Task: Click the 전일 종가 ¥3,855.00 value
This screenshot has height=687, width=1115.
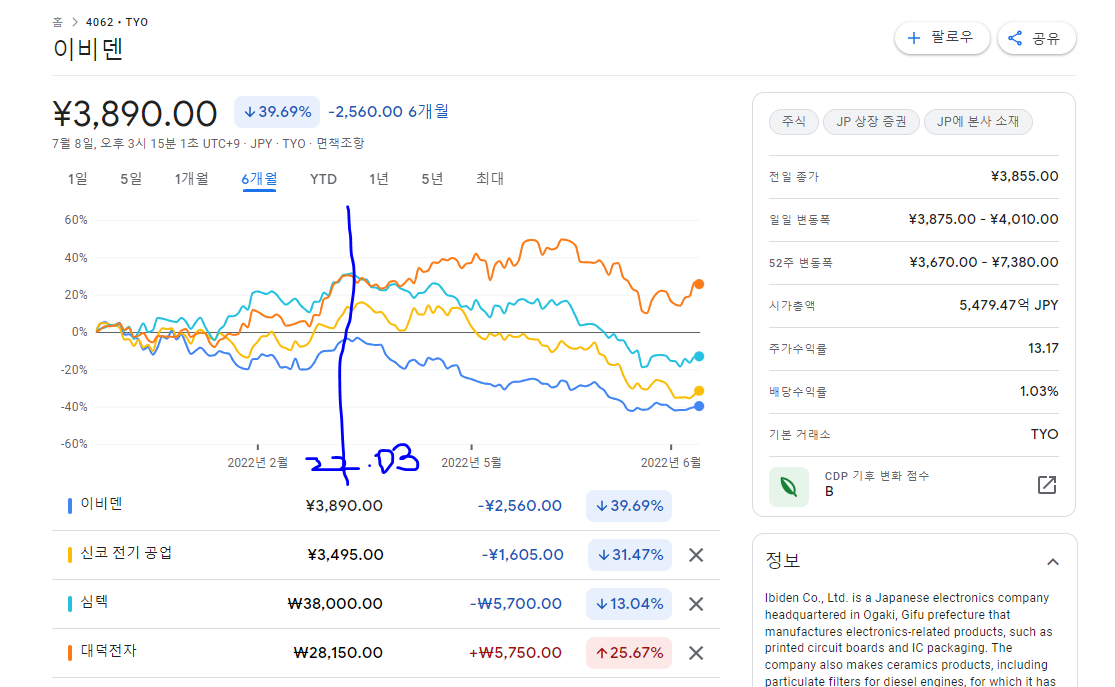Action: point(1024,176)
